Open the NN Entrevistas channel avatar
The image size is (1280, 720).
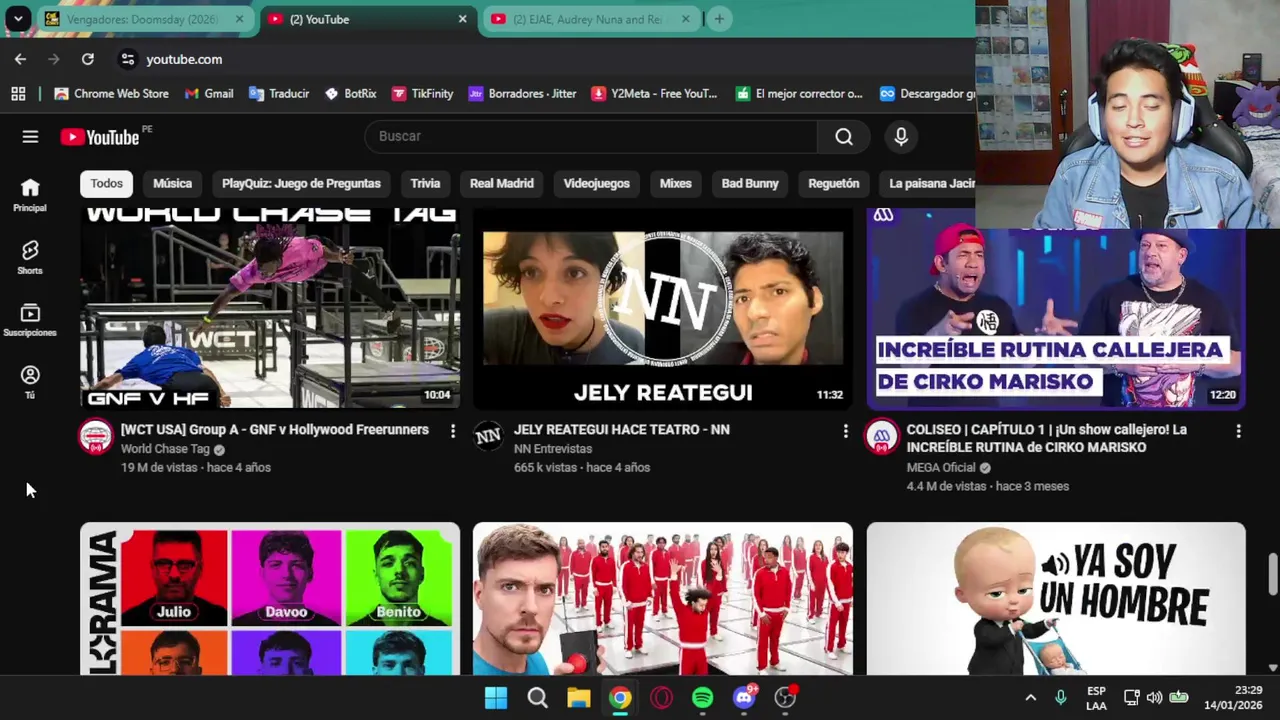point(488,437)
